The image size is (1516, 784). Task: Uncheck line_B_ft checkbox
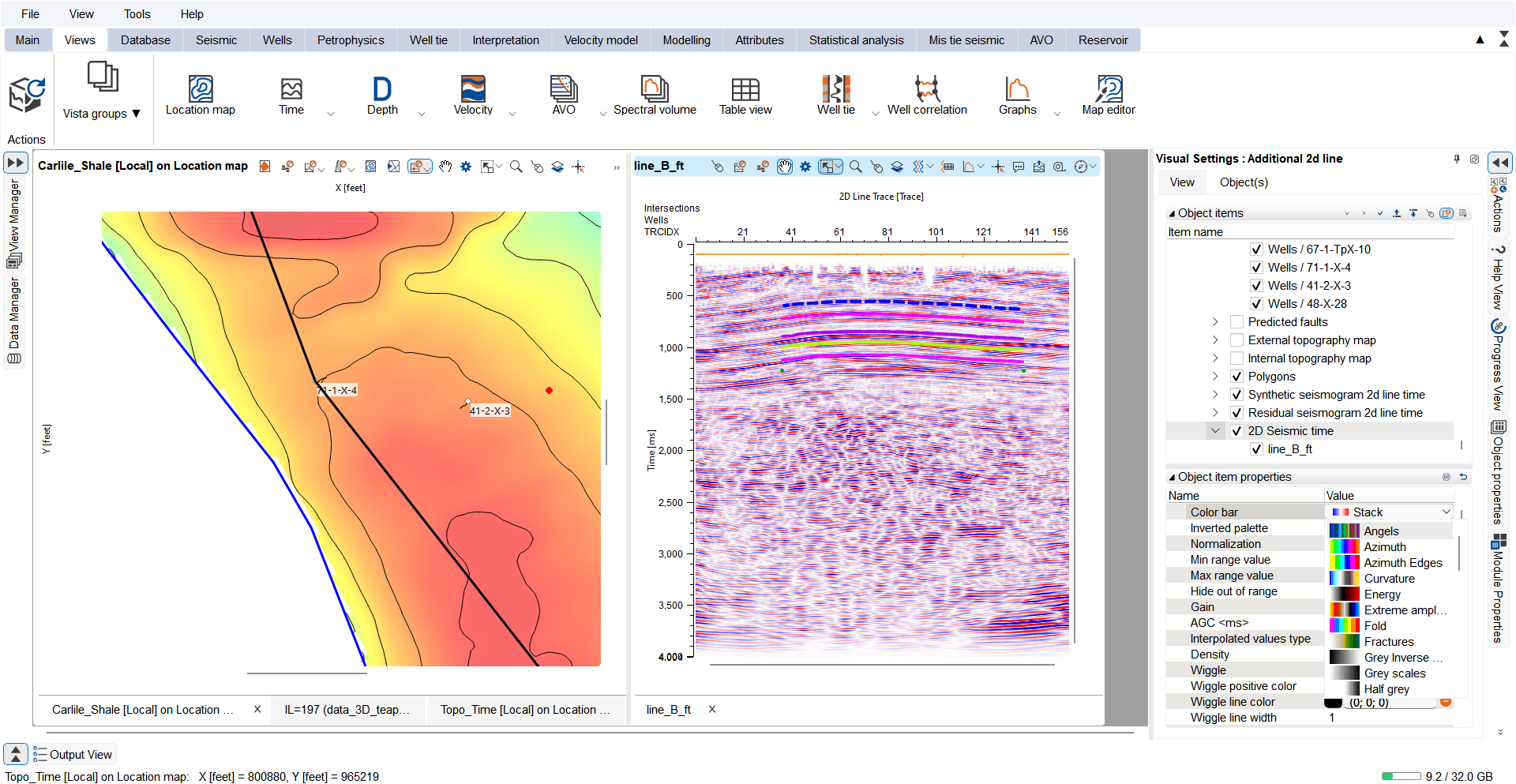tap(1256, 449)
